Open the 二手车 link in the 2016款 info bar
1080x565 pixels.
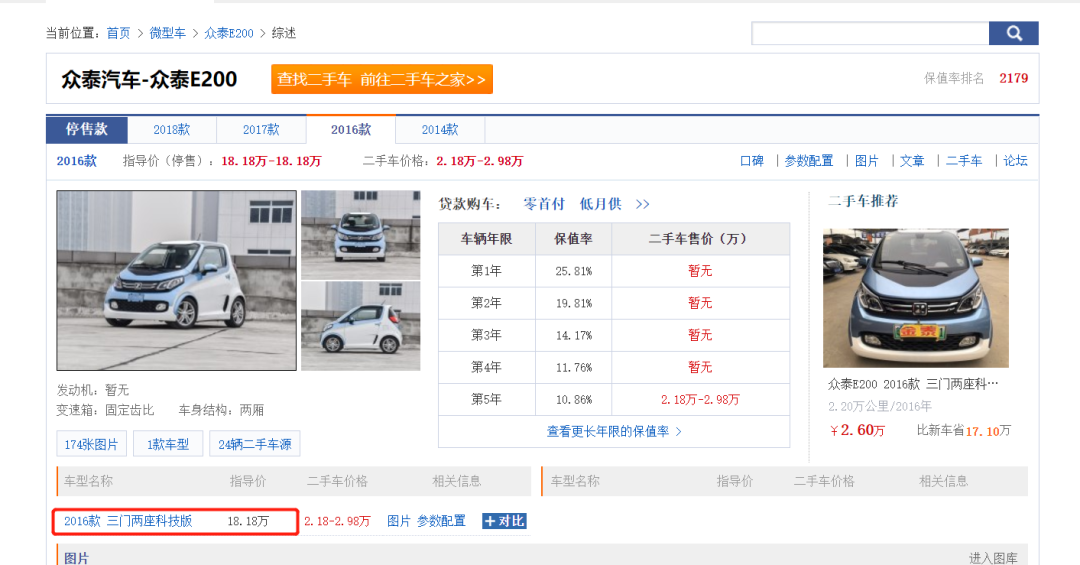point(964,161)
